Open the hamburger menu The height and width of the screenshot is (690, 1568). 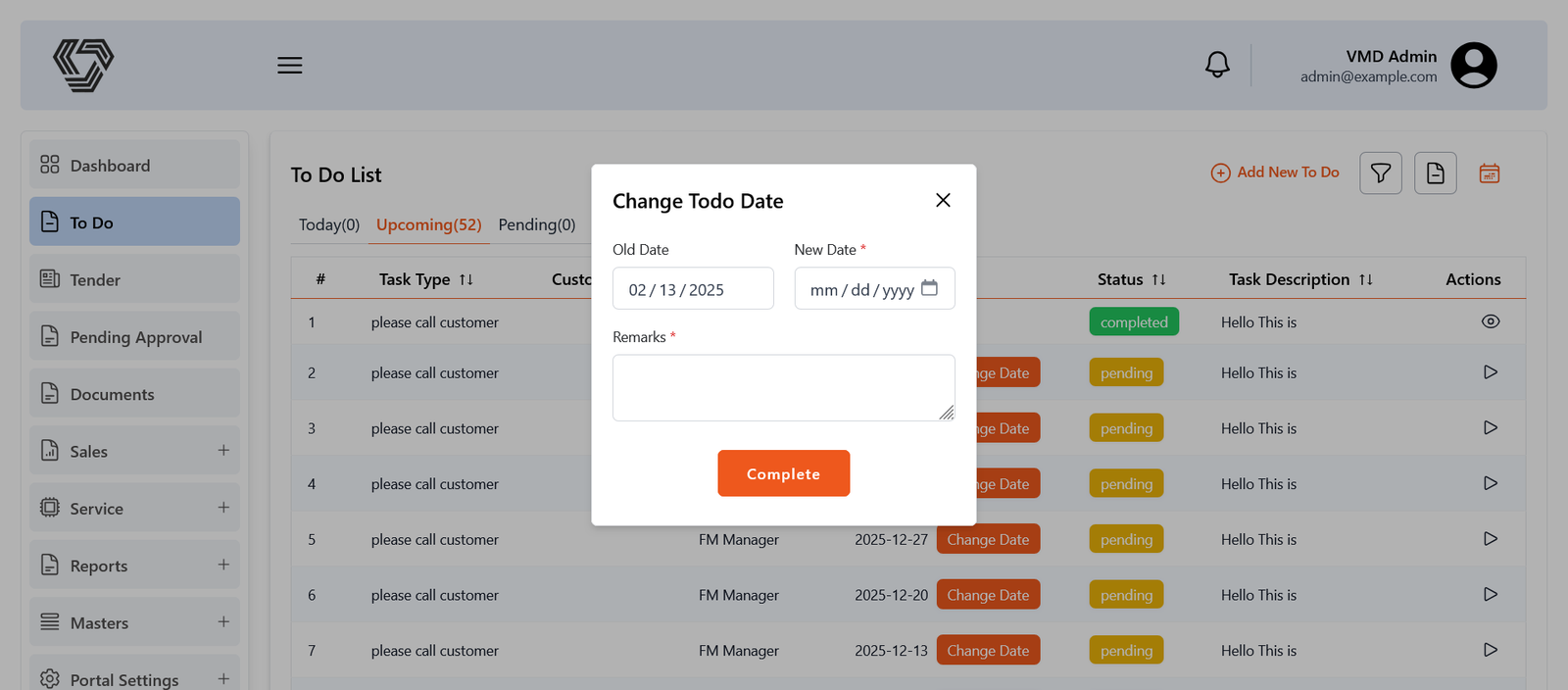pos(289,66)
